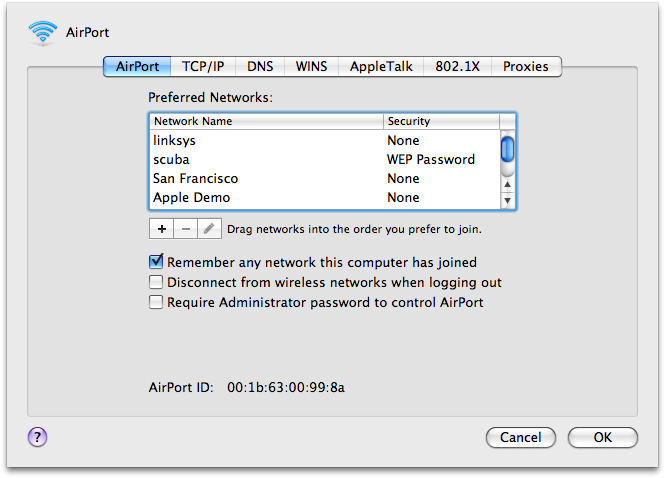Image resolution: width=665 pixels, height=478 pixels.
Task: Switch to the TCP/IP tab
Action: (x=203, y=67)
